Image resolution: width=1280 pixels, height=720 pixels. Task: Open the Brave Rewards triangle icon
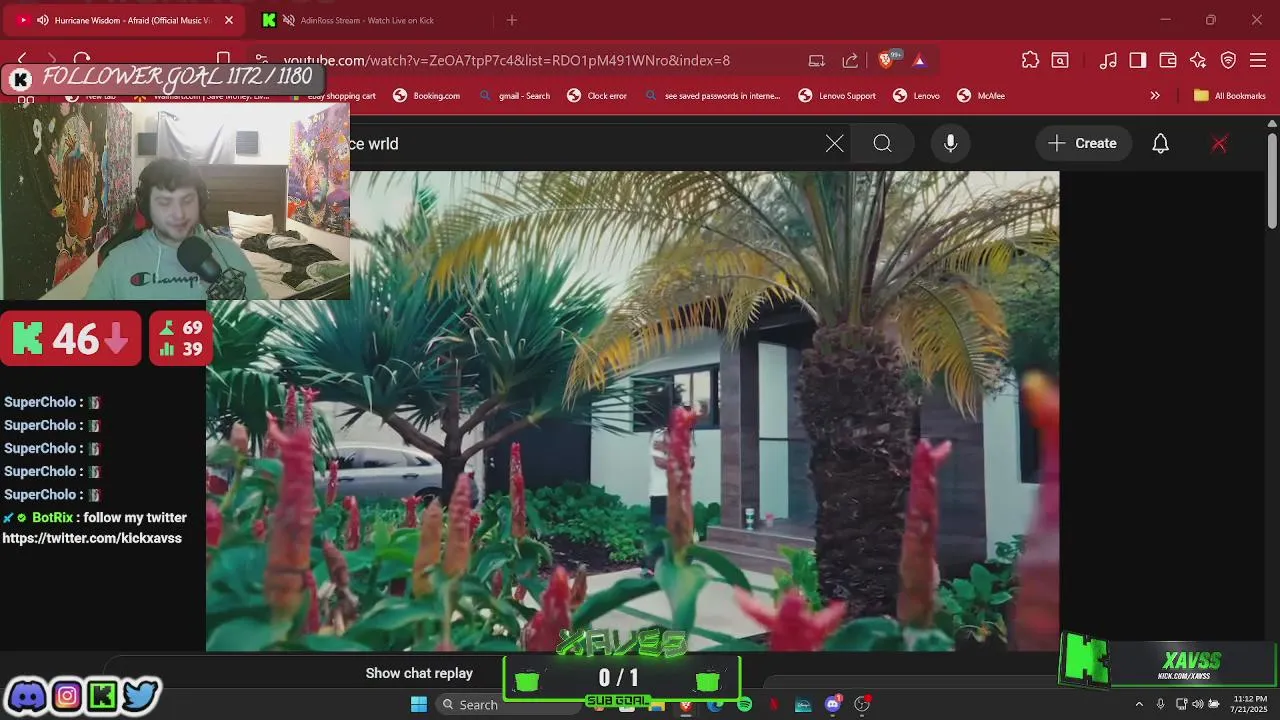pyautogui.click(x=919, y=60)
